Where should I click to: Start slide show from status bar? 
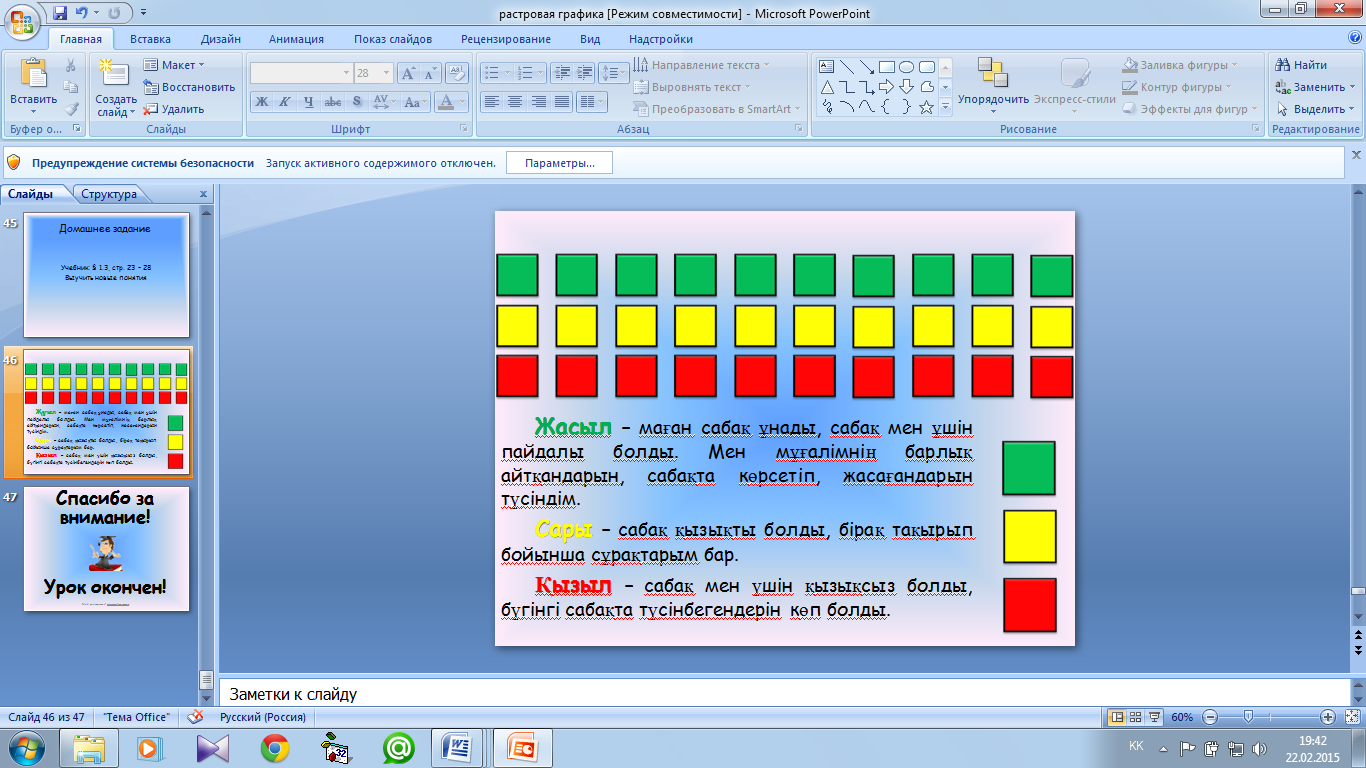(x=1154, y=717)
